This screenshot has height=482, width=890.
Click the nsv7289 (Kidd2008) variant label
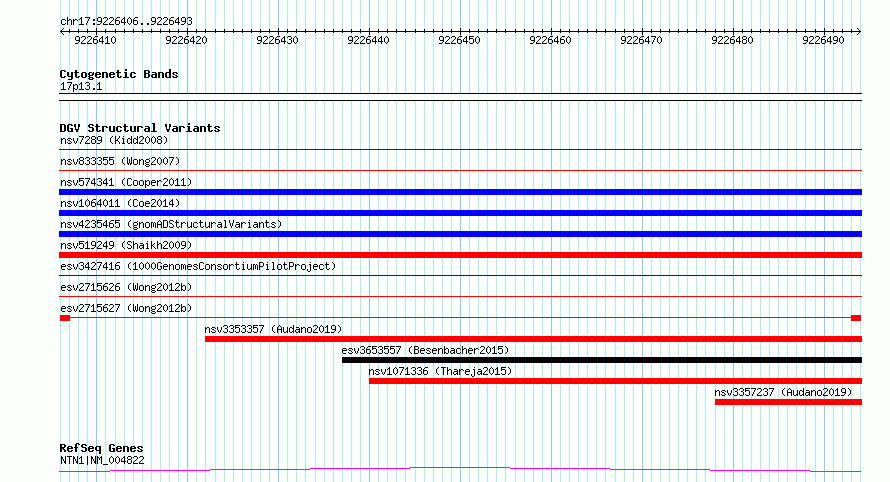[114, 140]
